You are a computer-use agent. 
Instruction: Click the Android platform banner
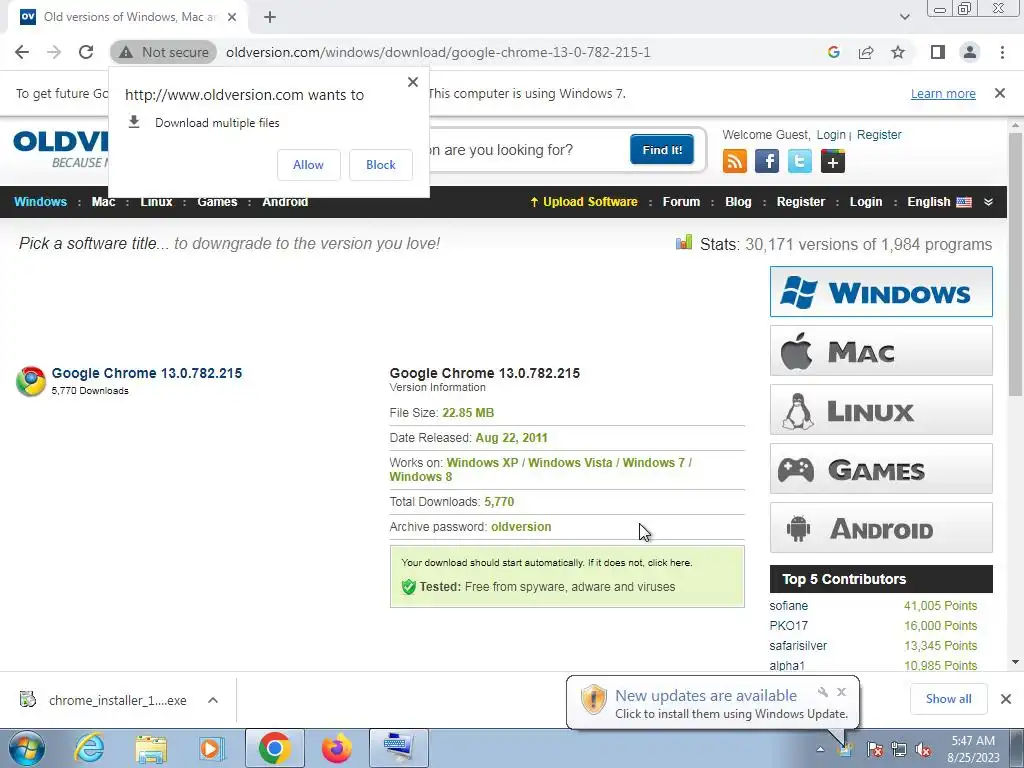pyautogui.click(x=881, y=528)
